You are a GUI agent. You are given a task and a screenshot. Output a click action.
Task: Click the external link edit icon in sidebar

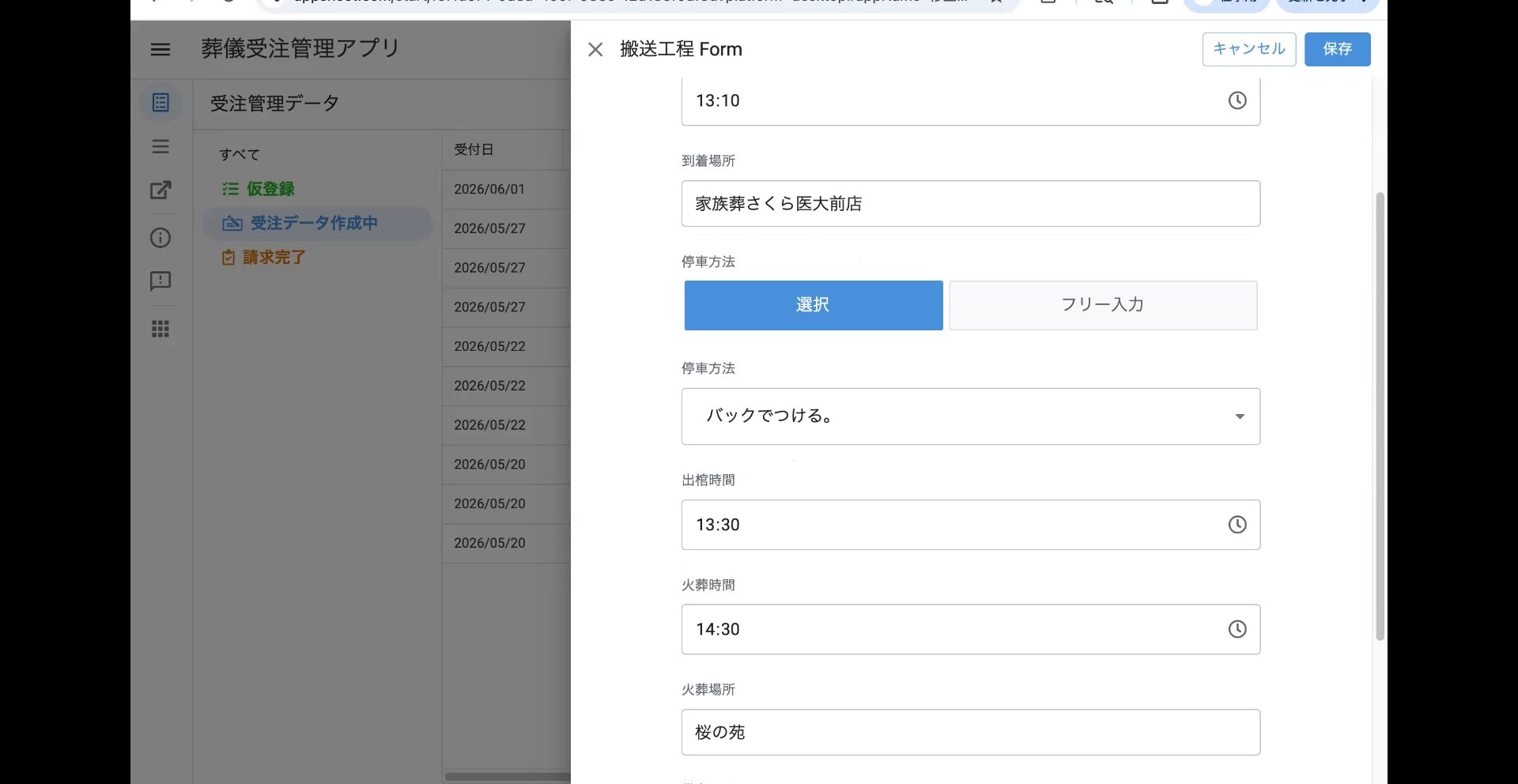tap(160, 190)
